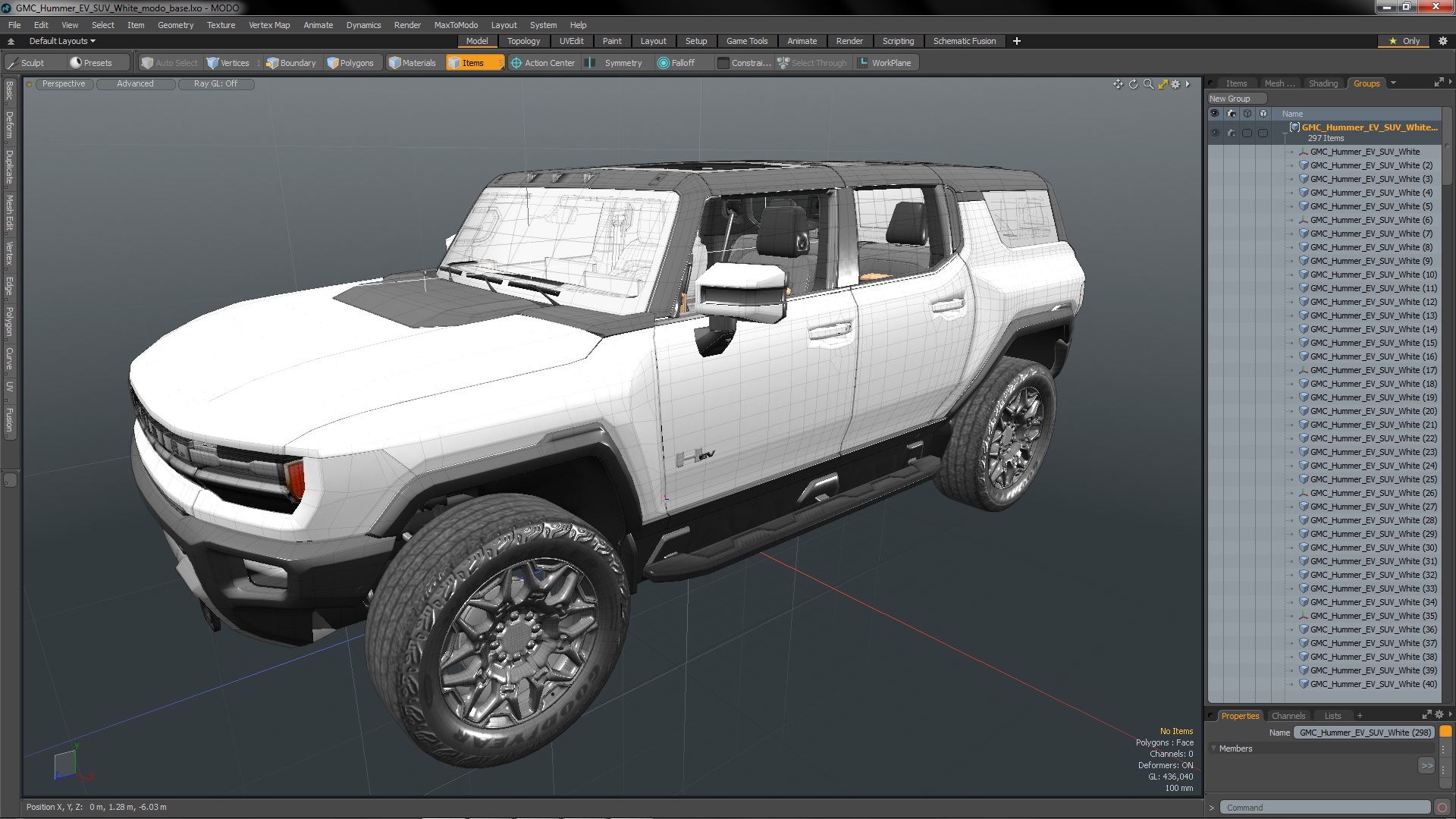Viewport: 1456px width, 819px height.
Task: Click the viewport move/pan control icon
Action: coord(1118,84)
